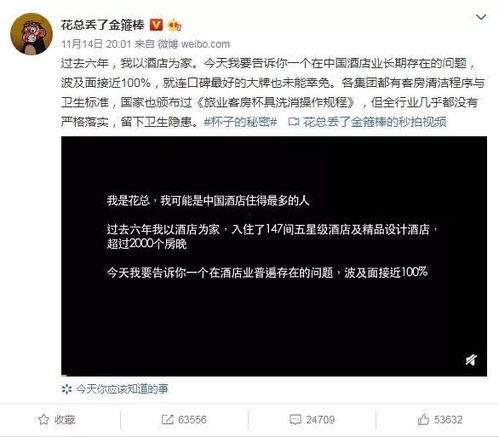
Task: Open 今天你应该知道的事 topic link
Action: pyautogui.click(x=122, y=389)
